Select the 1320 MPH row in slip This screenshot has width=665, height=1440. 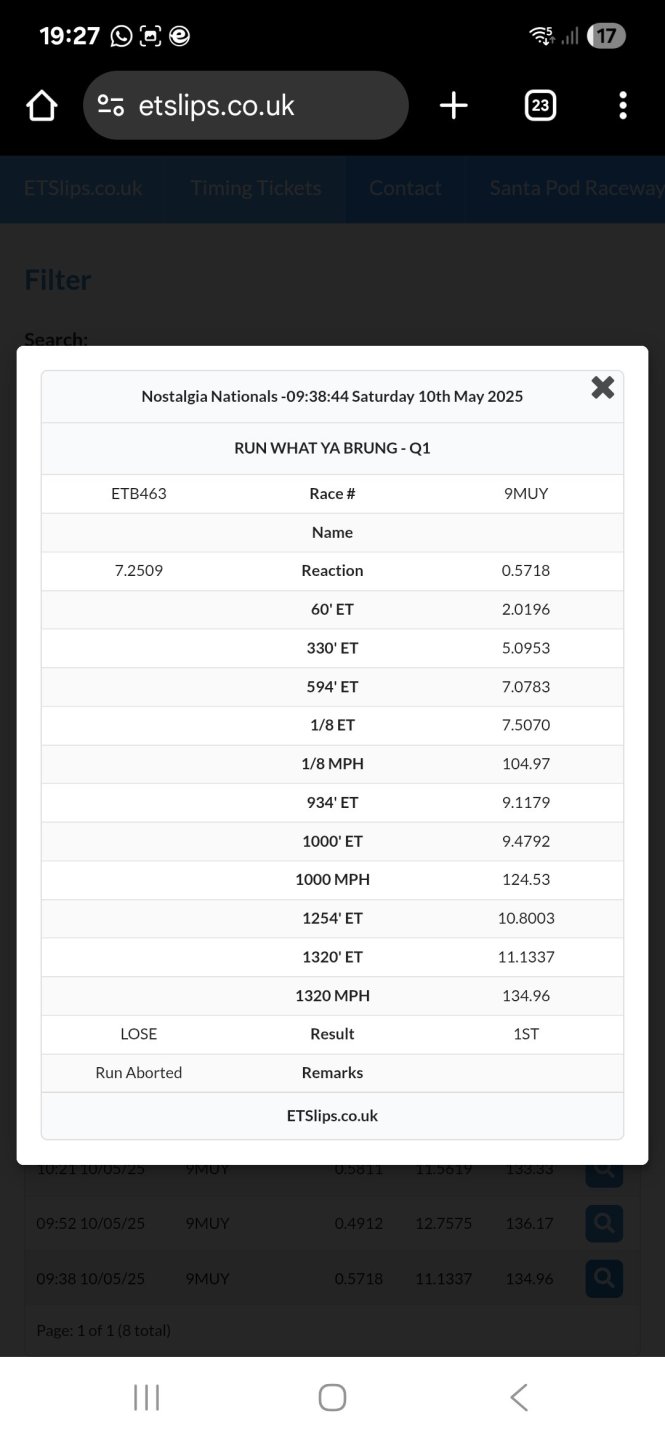[332, 995]
